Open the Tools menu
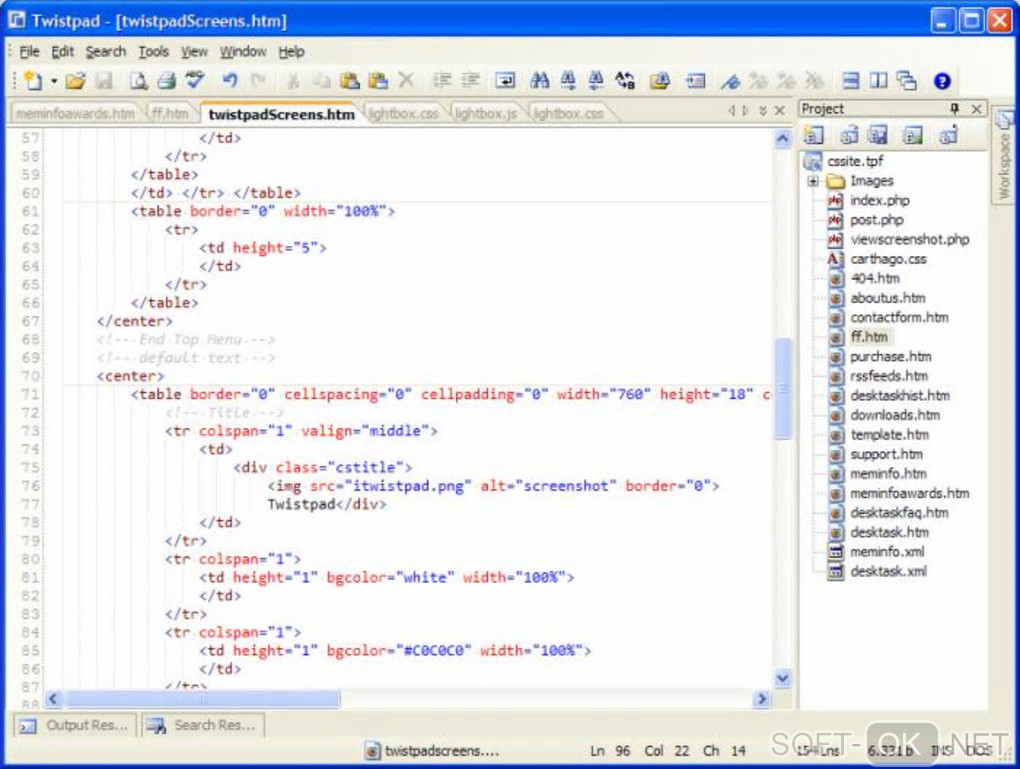The height and width of the screenshot is (769, 1020). (x=153, y=52)
